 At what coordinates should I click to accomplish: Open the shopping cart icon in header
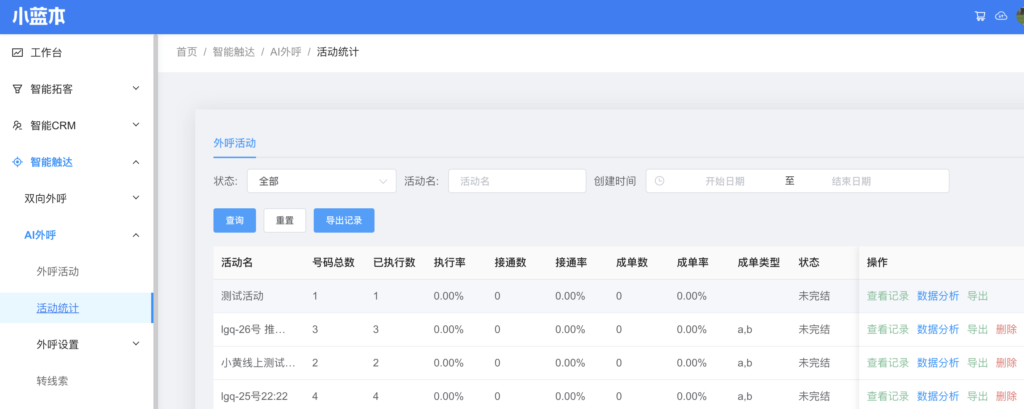coord(980,16)
